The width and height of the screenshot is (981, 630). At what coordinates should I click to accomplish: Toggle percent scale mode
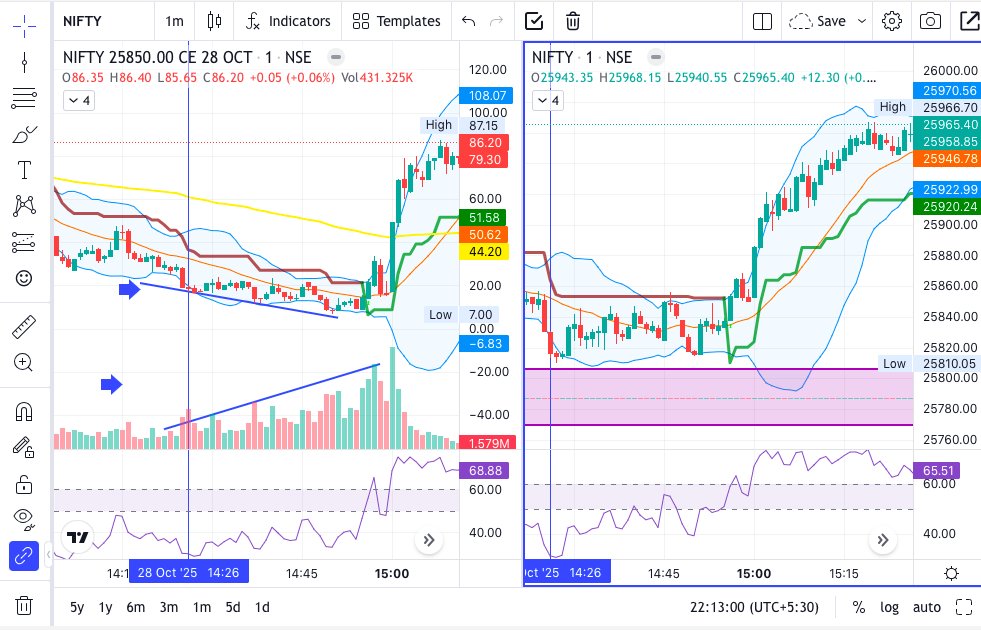(x=859, y=607)
